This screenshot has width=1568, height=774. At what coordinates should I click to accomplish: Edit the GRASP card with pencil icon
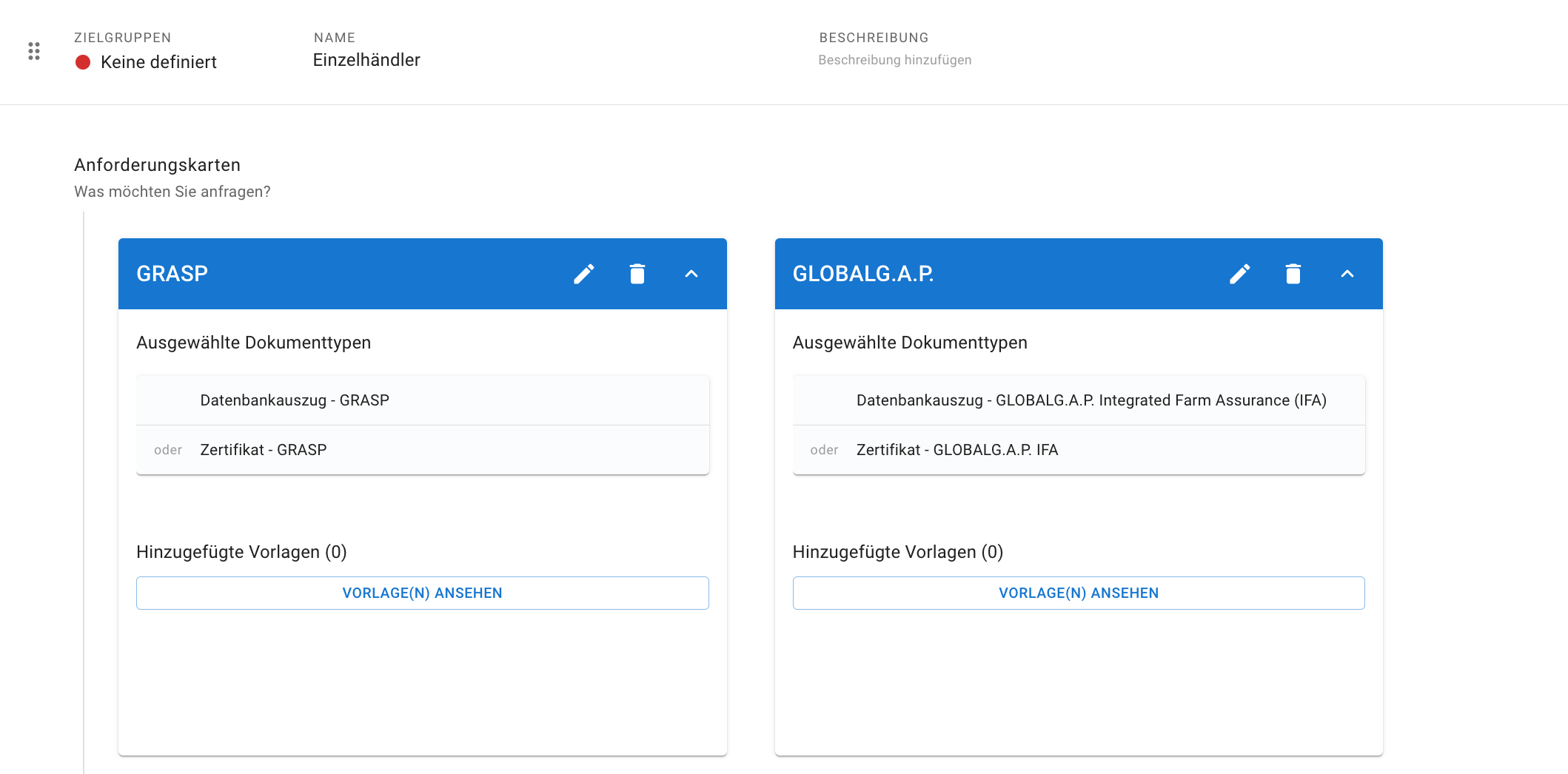584,274
